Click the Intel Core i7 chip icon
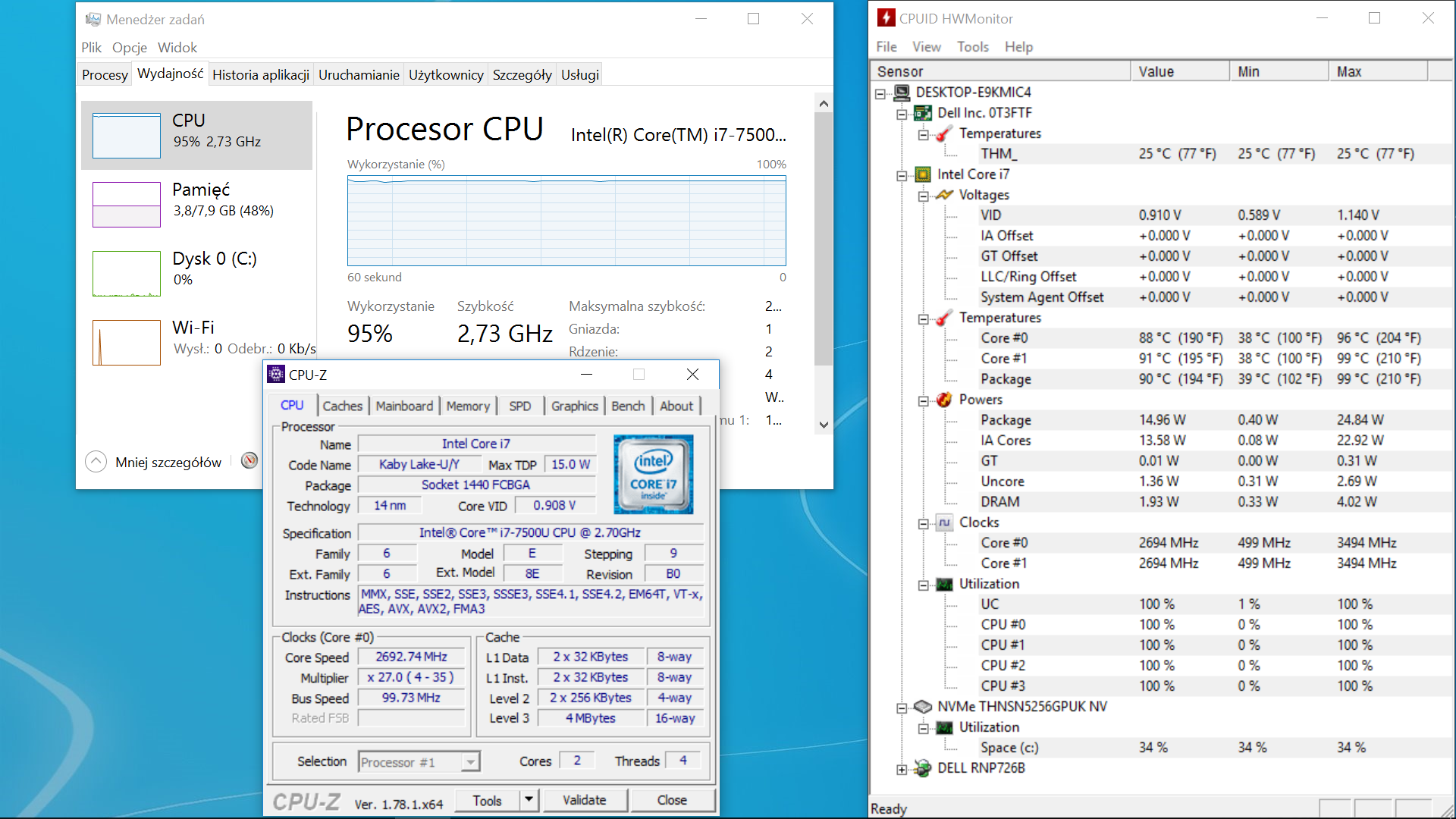 point(923,174)
